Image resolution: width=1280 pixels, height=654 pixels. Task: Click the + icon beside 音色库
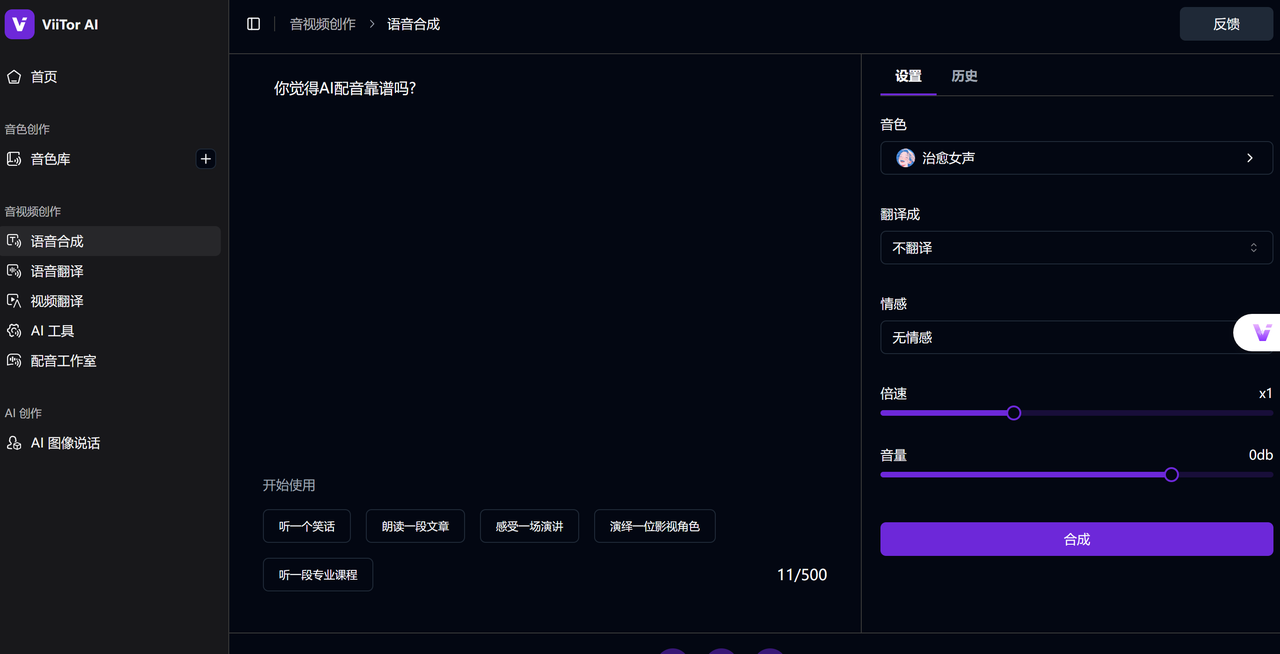point(205,158)
